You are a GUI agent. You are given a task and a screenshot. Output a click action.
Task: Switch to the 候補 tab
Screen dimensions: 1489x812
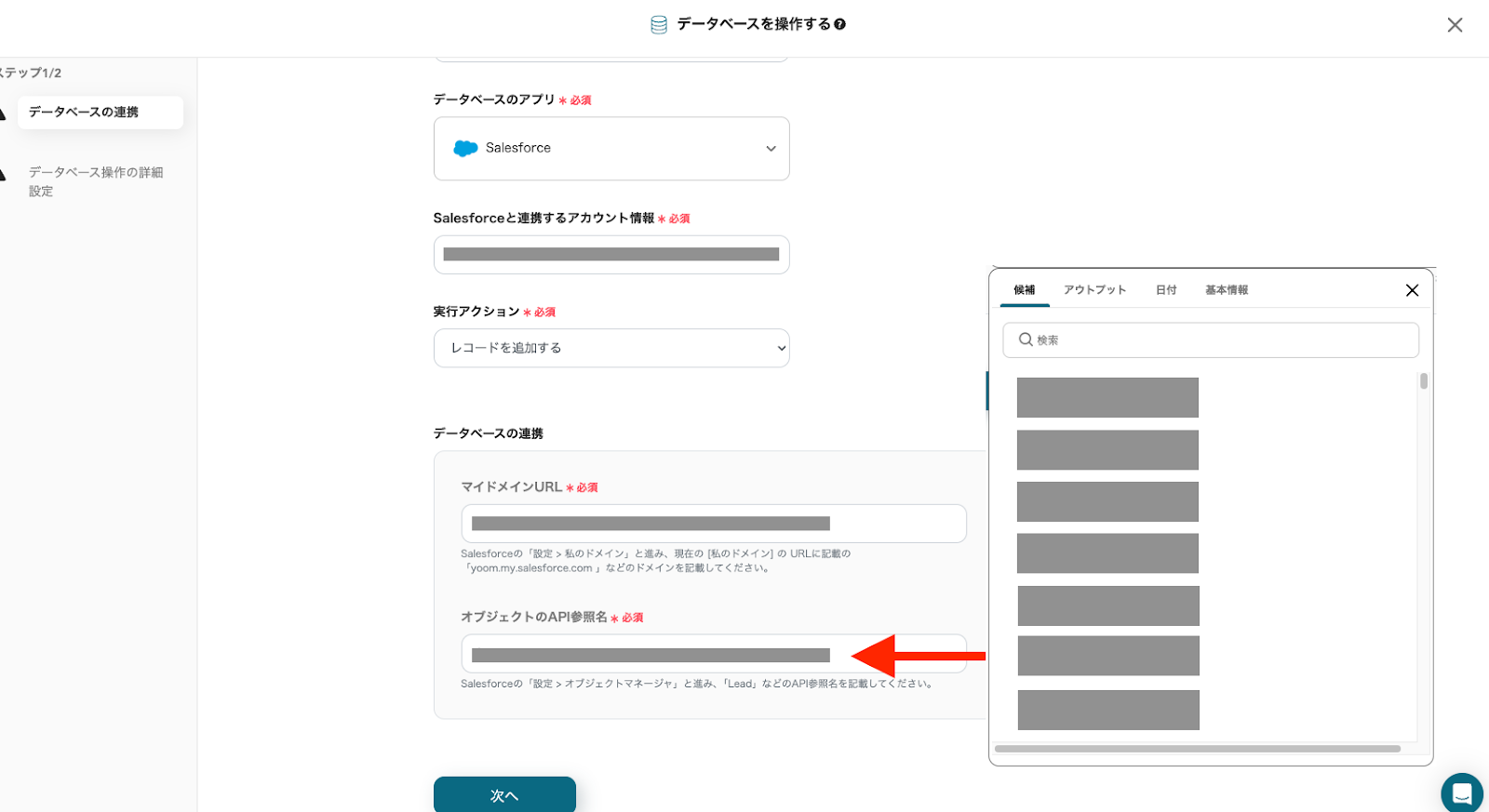1025,290
